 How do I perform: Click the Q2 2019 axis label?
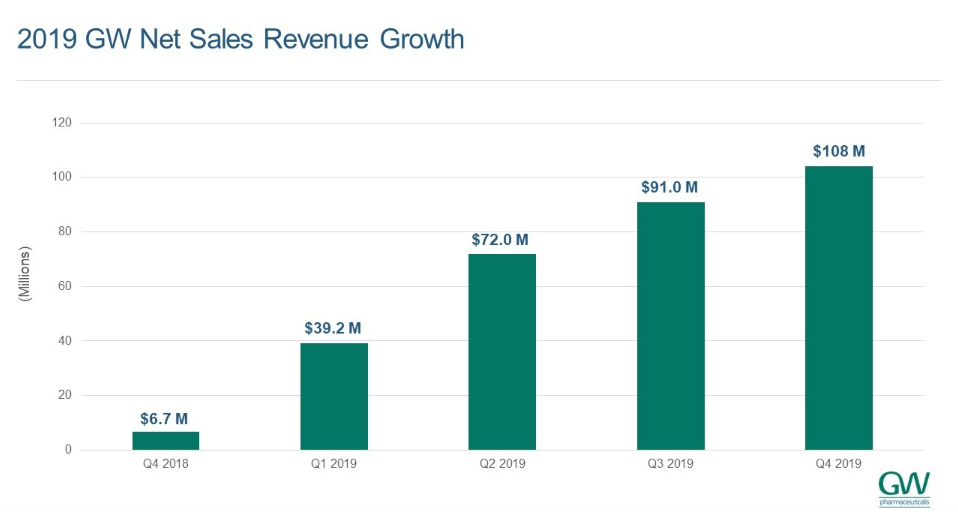click(501, 465)
